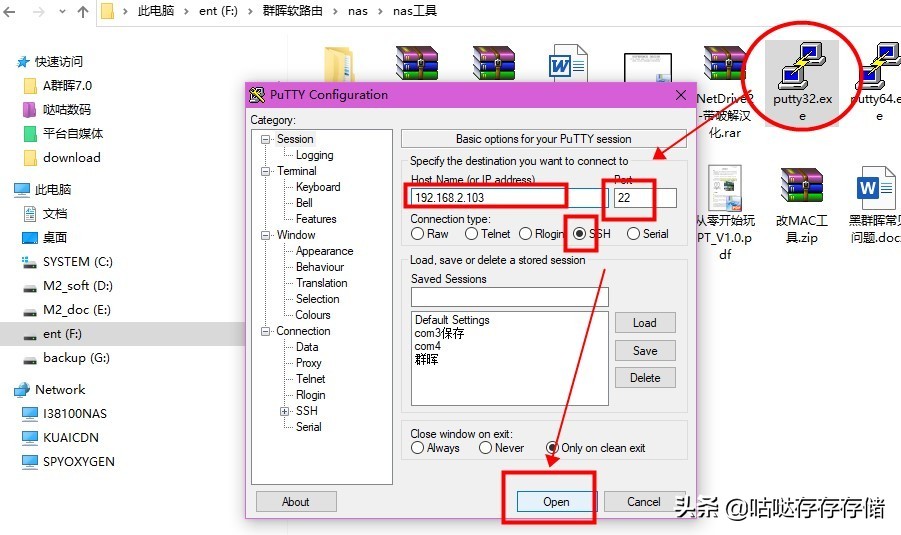This screenshot has height=535, width=901.
Task: Expand the SSH tree node
Action: pos(284,411)
